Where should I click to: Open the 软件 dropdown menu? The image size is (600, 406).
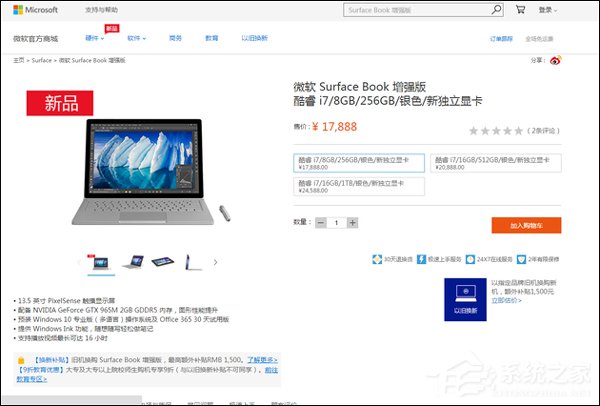pyautogui.click(x=137, y=38)
